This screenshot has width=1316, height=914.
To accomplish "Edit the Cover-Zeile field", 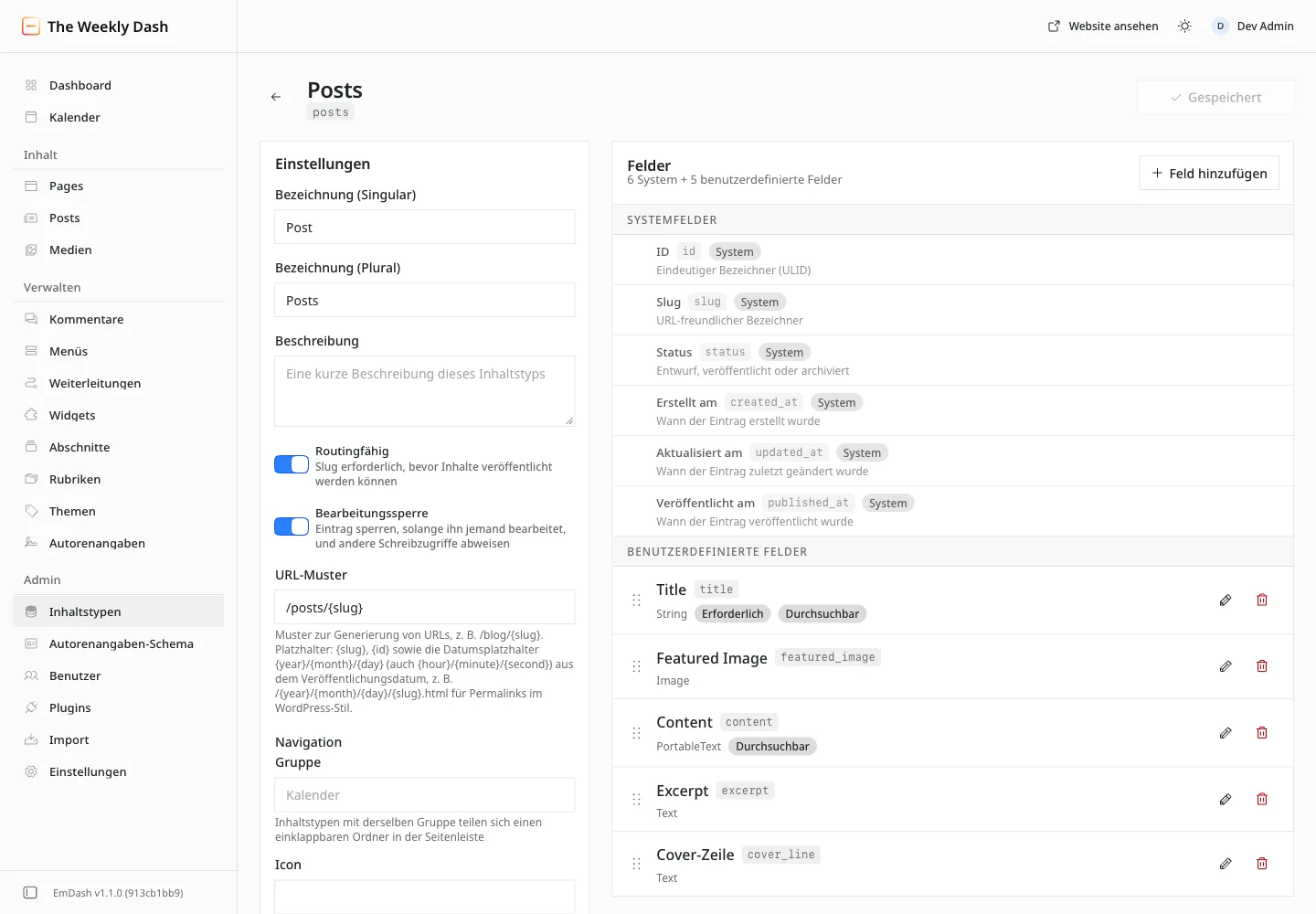I will 1226,864.
